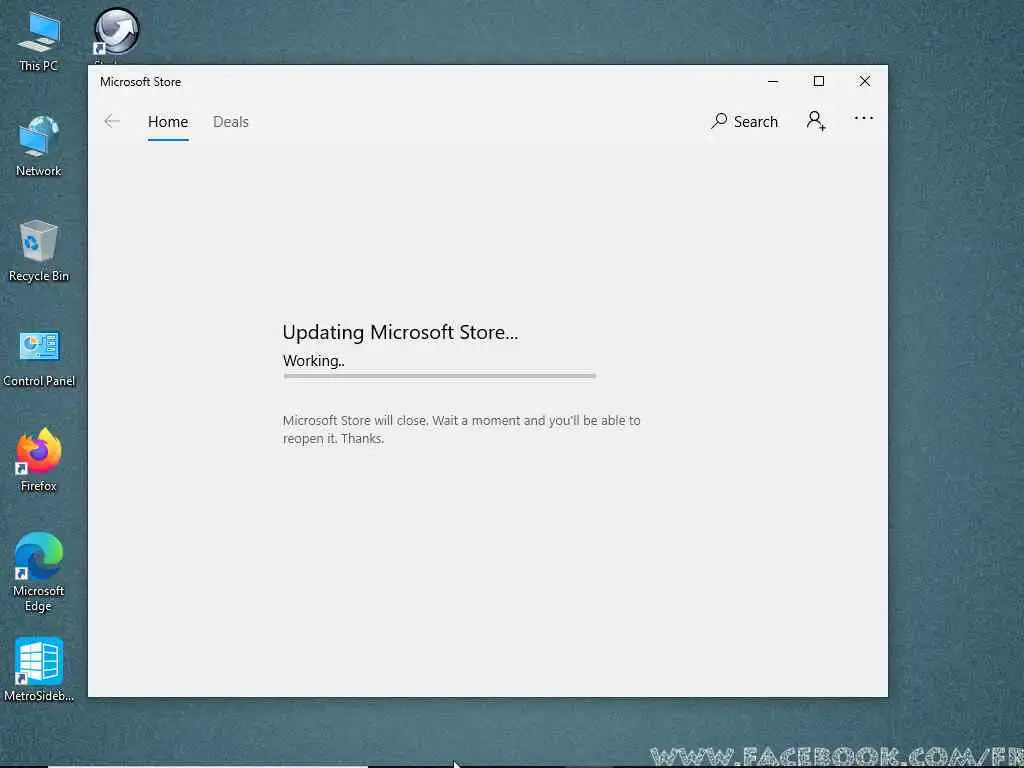The height and width of the screenshot is (768, 1024).
Task: Open the Recycle Bin icon
Action: click(x=39, y=251)
